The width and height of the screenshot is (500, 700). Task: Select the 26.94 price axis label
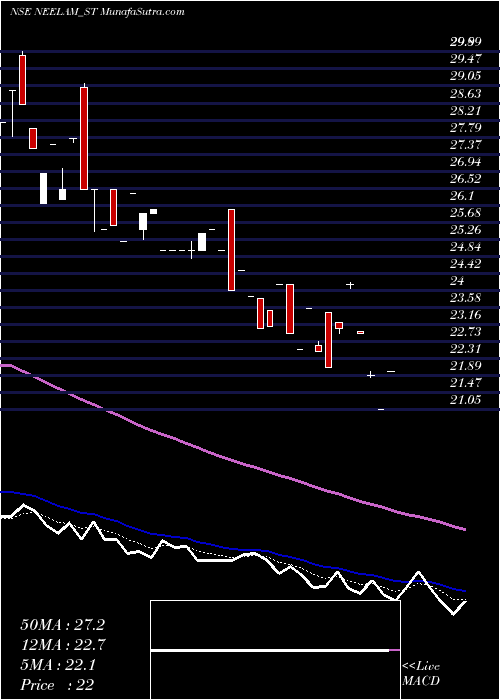pyautogui.click(x=465, y=162)
